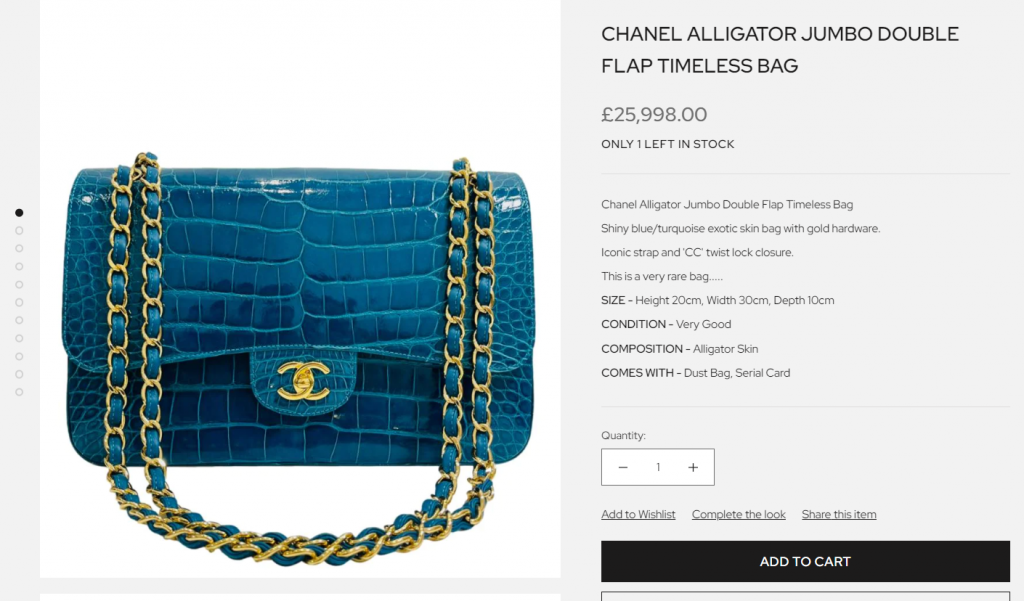Select the fifth image gallery dot
Viewport: 1024px width, 601px height.
click(19, 284)
